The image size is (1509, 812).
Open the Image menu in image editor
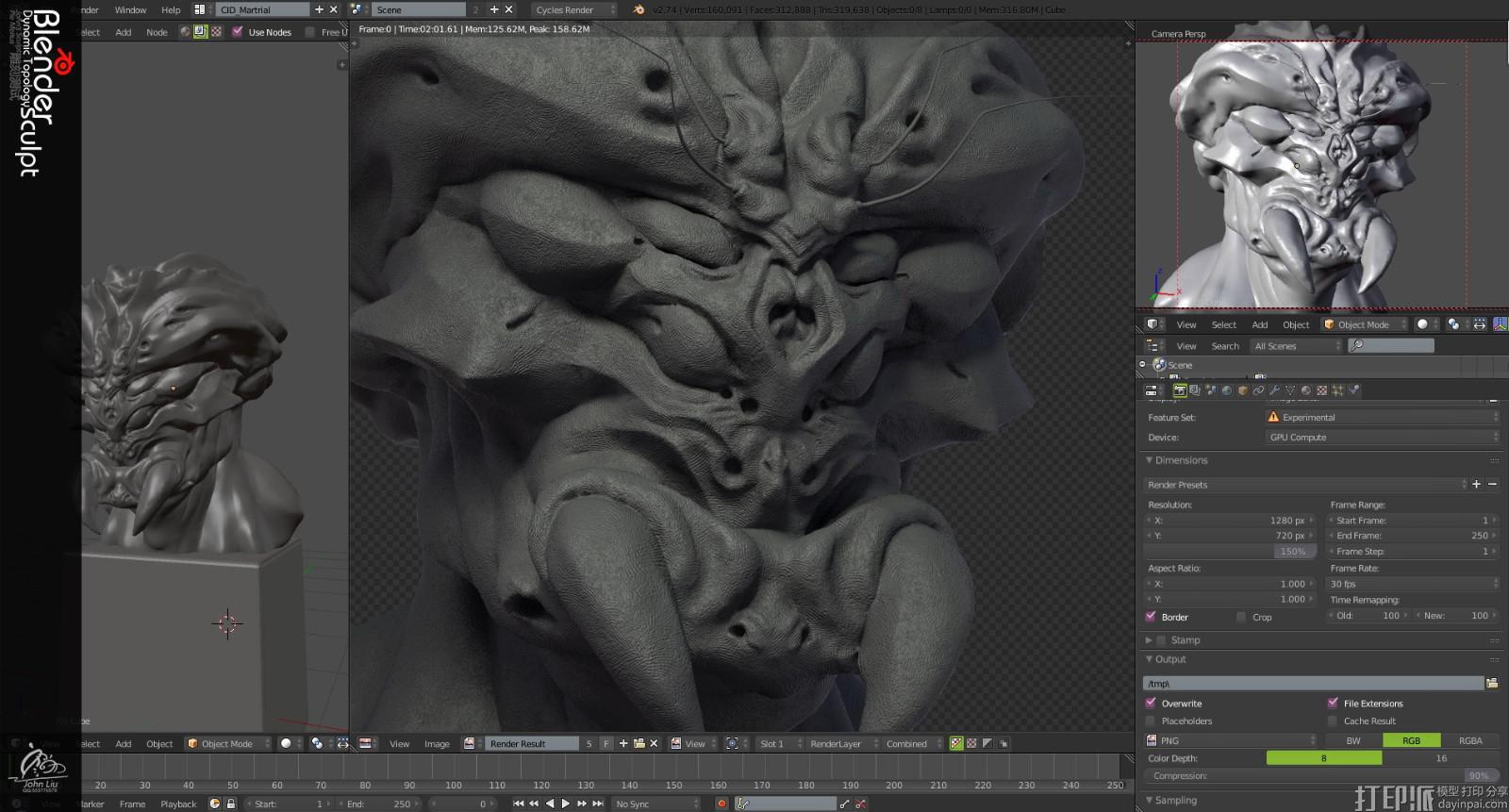coord(437,744)
